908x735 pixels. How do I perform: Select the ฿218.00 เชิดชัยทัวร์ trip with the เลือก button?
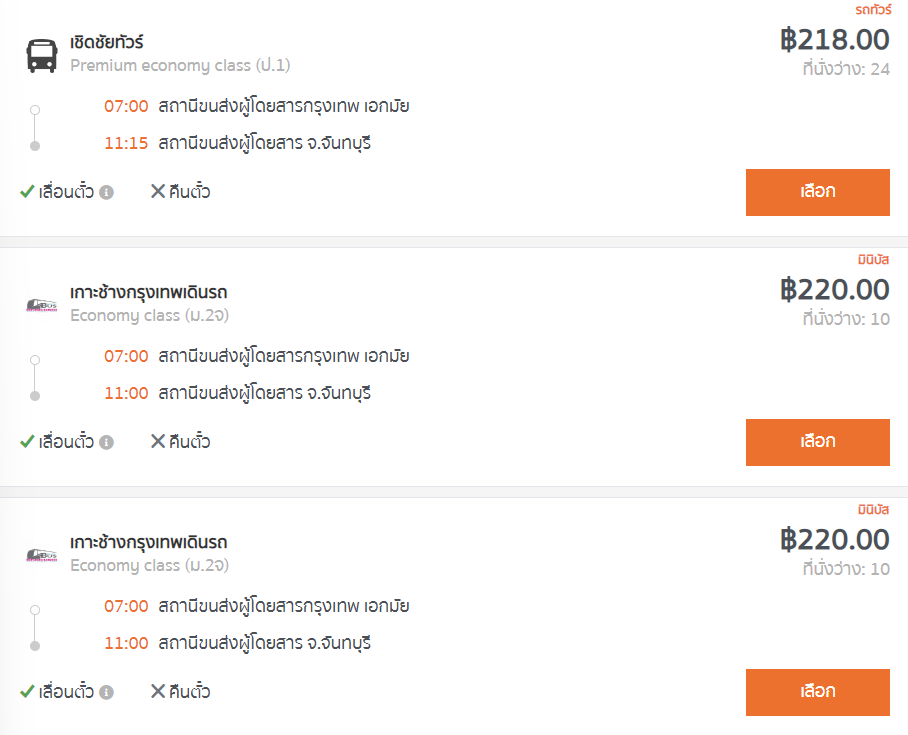[x=818, y=192]
